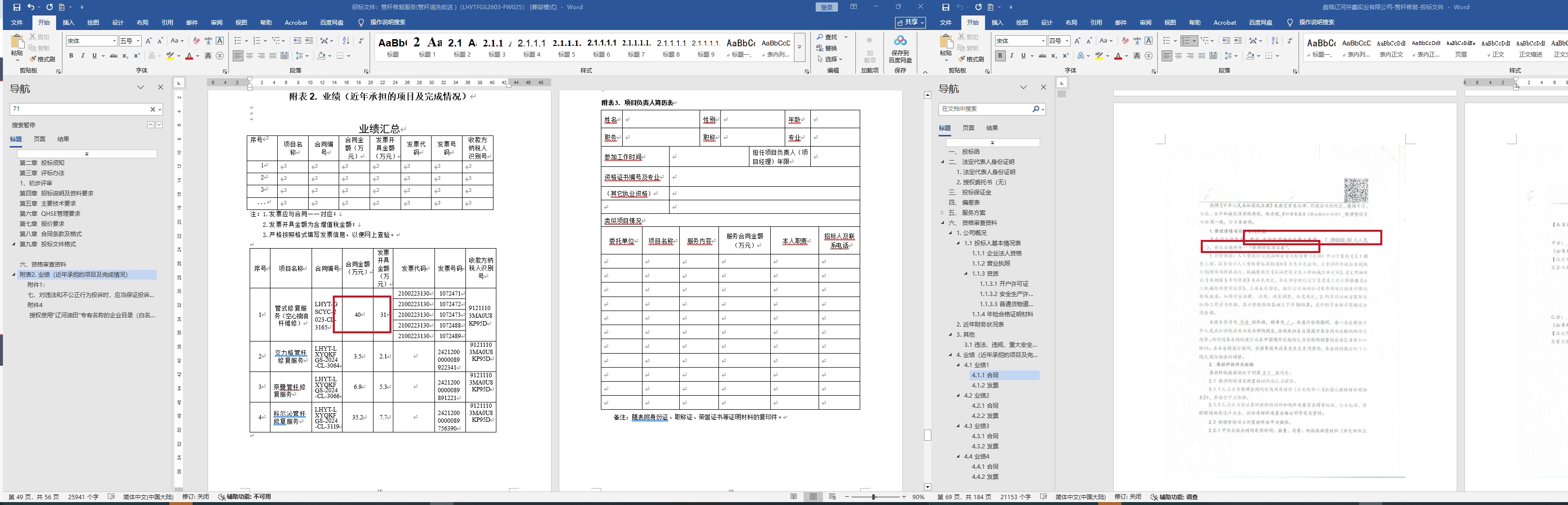Increase font size in left window

point(149,41)
